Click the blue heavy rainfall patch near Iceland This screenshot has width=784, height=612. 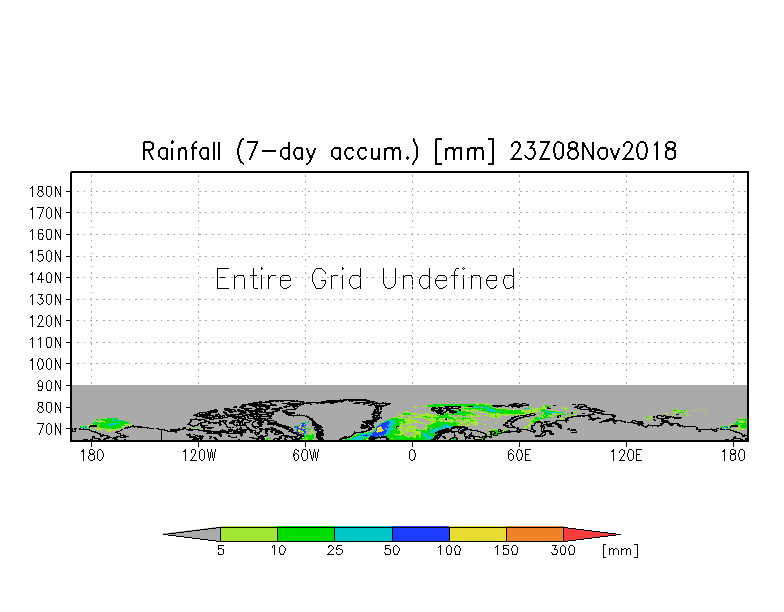tap(380, 431)
